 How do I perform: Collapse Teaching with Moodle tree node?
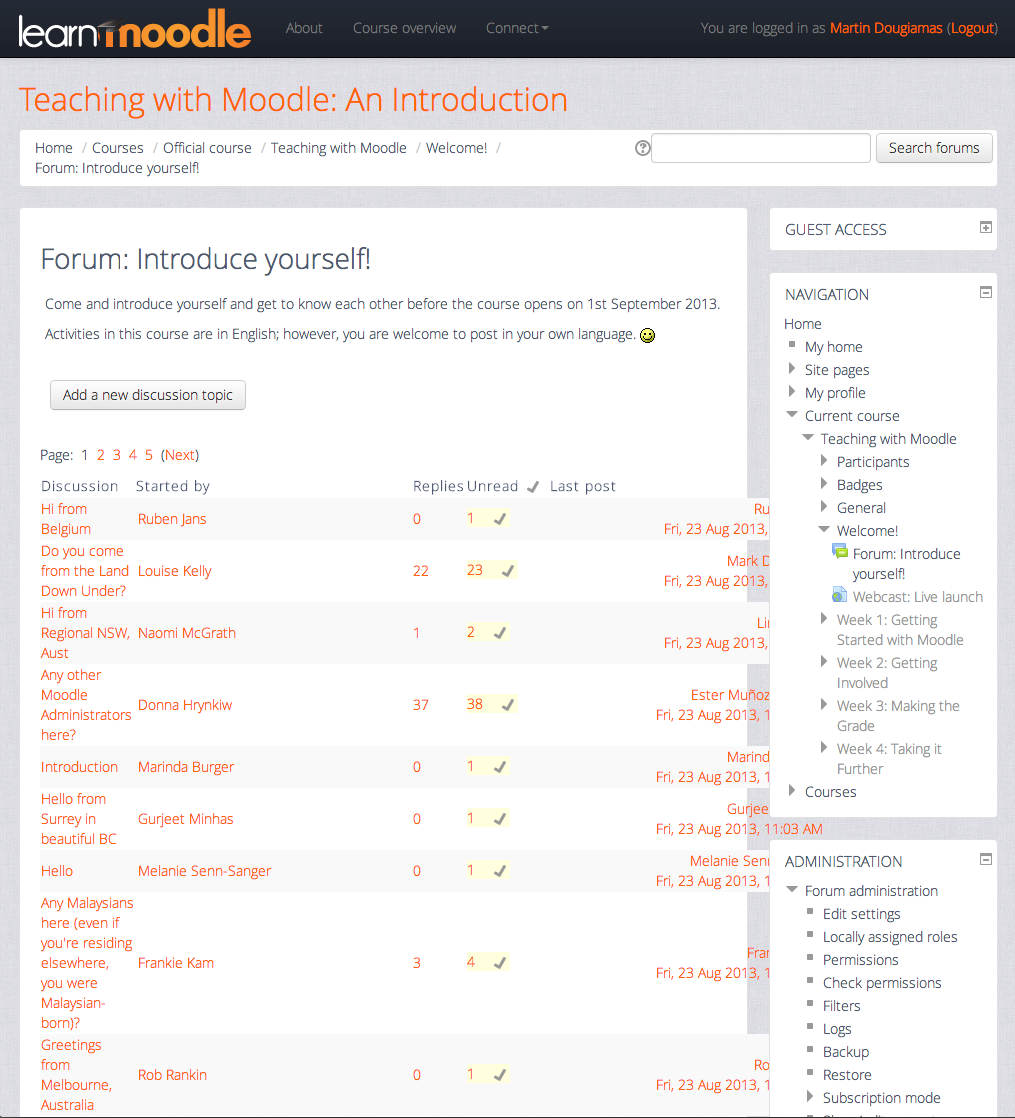(808, 437)
